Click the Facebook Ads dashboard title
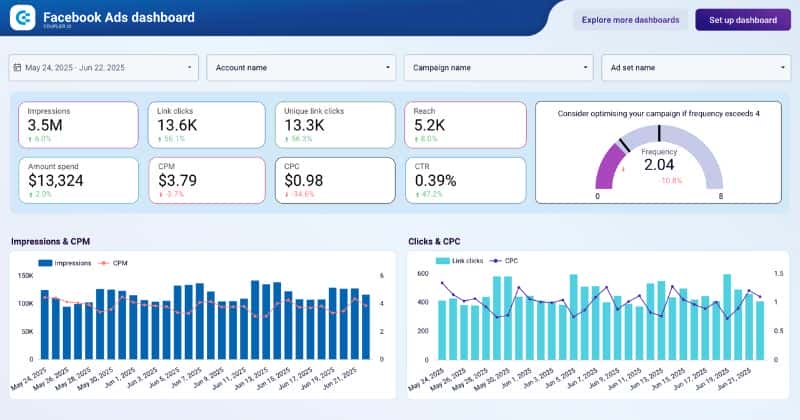This screenshot has height=420, width=800. [x=119, y=17]
